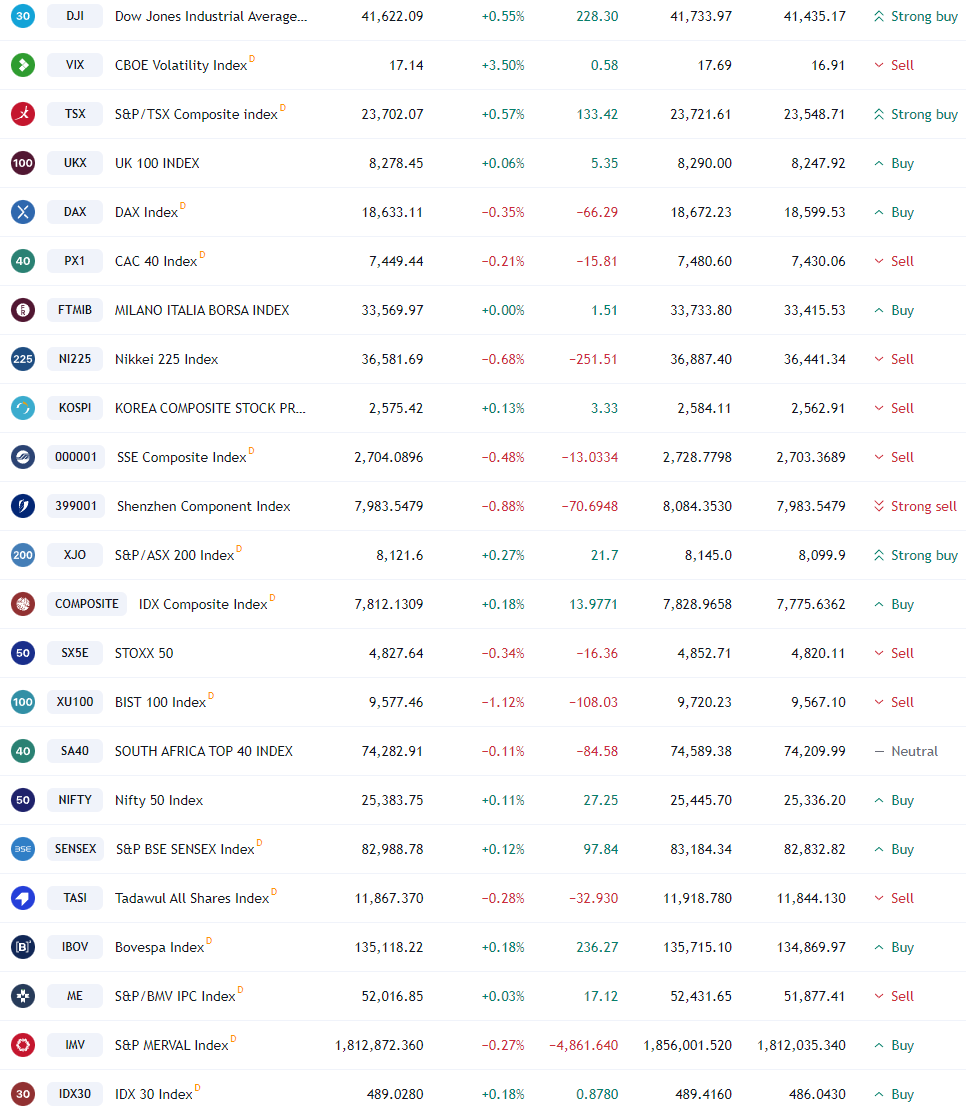Viewport: 966px width, 1107px height.
Task: Click the S&P/BMV IPC logo icon
Action: click(23, 996)
